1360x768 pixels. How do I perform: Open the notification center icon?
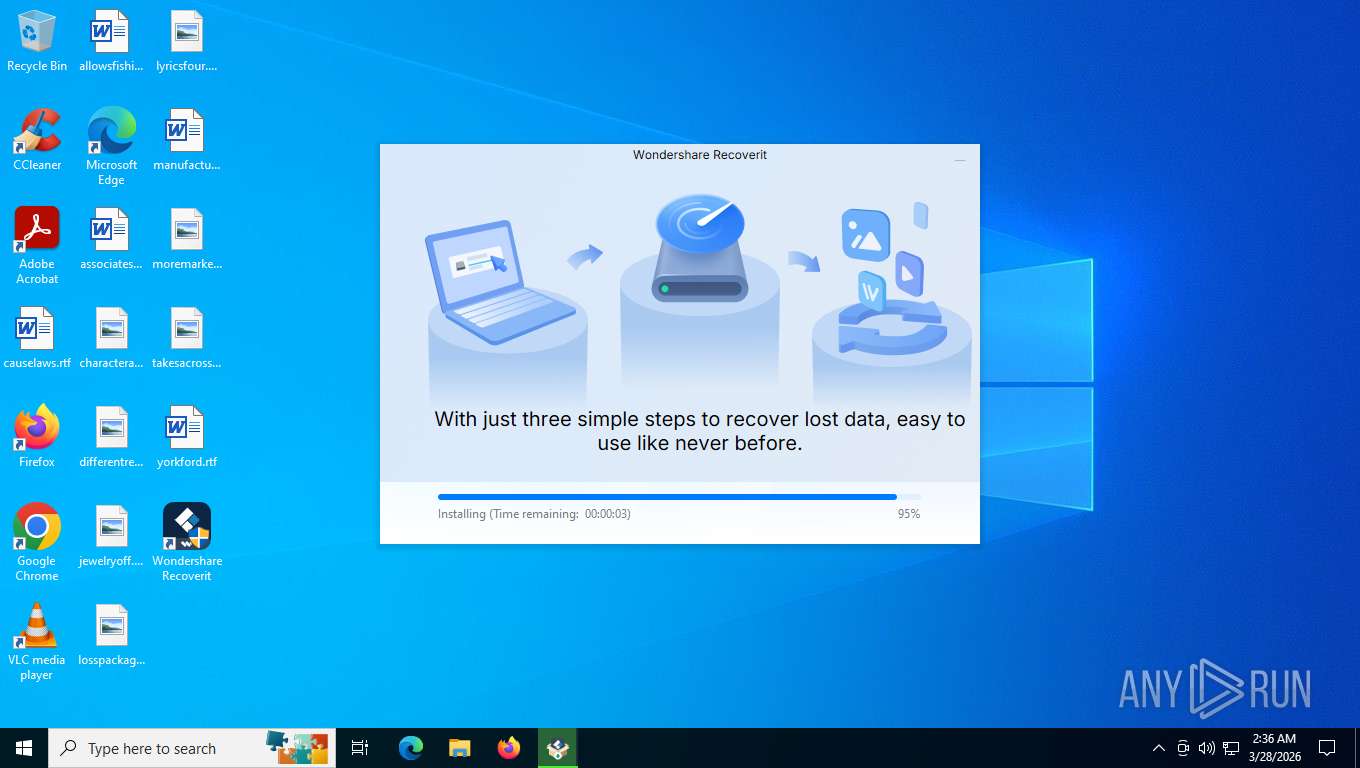tap(1327, 748)
